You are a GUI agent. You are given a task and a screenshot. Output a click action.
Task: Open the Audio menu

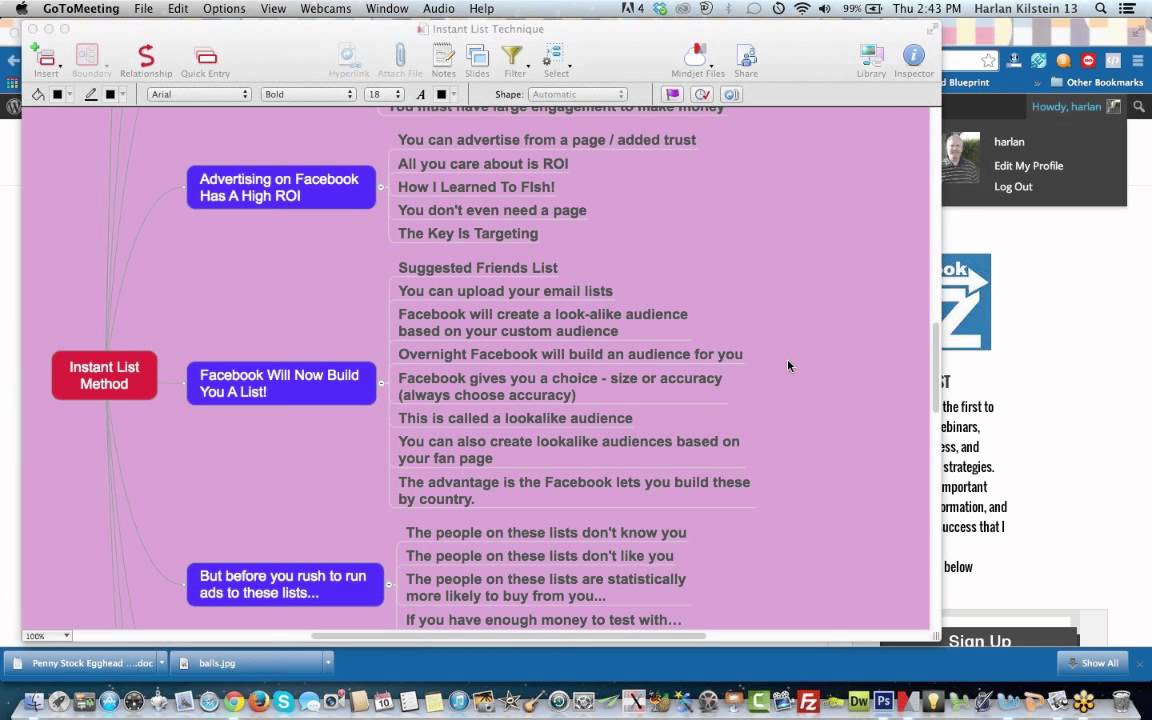click(439, 9)
